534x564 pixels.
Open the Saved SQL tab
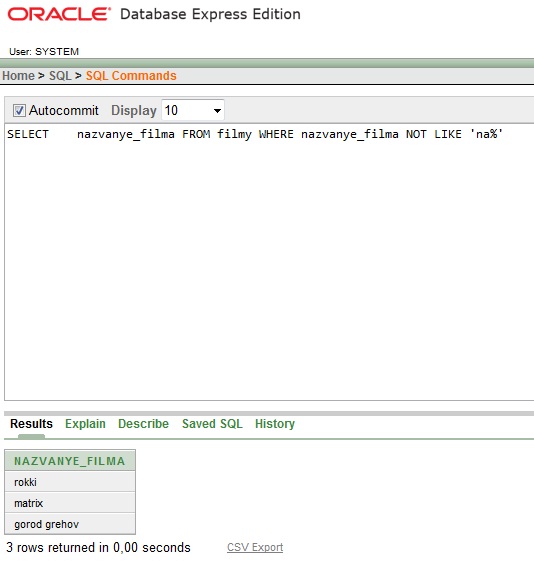(x=212, y=424)
